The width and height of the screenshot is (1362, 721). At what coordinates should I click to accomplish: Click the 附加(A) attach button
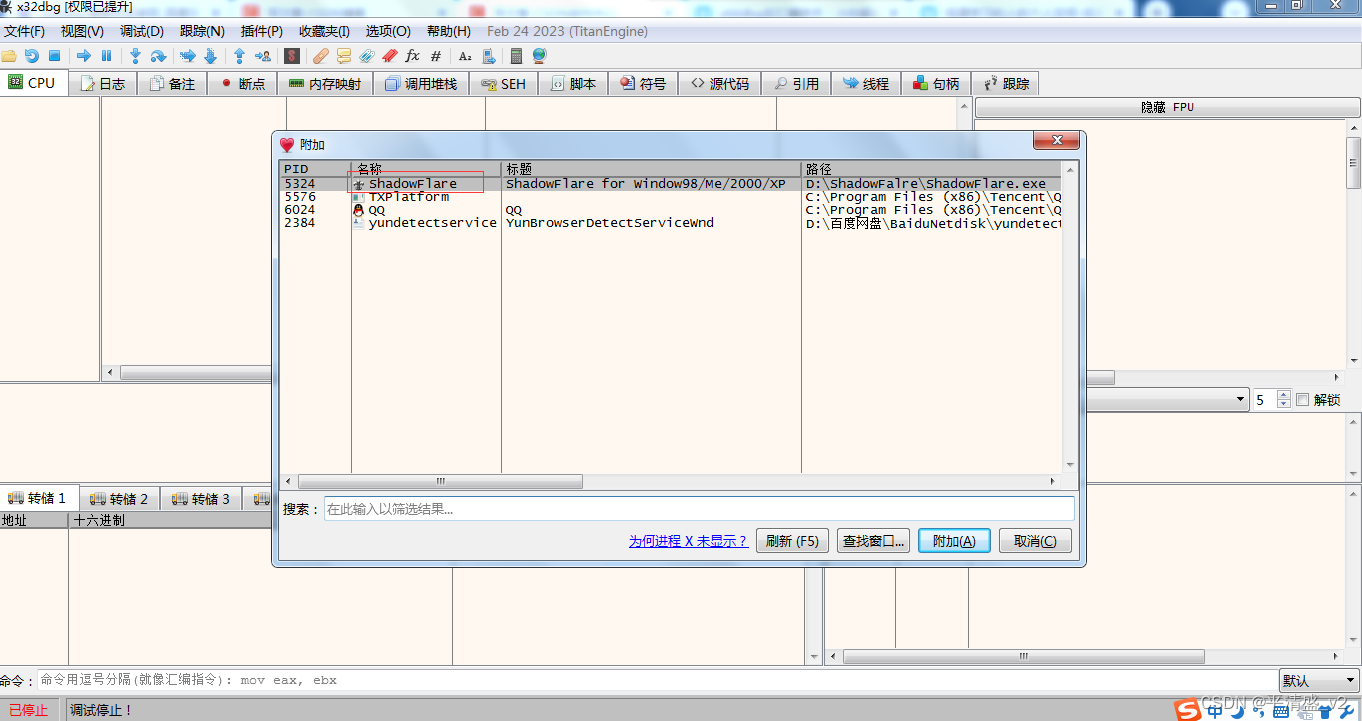[954, 541]
